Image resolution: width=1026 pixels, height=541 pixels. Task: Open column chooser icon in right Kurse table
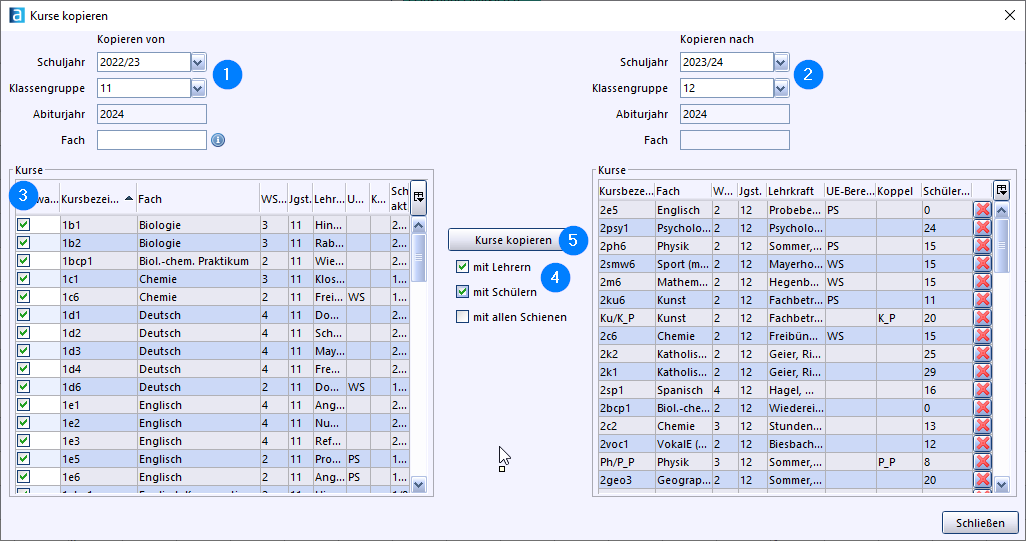coord(1001,190)
